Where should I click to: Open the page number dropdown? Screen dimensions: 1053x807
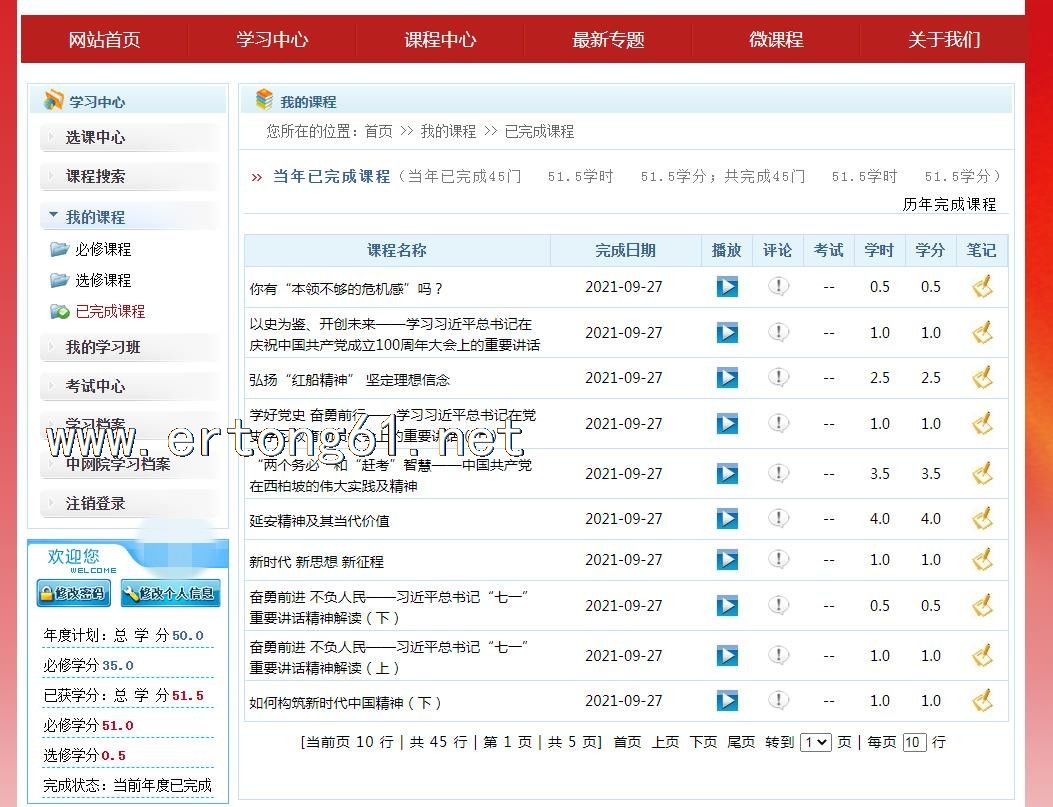click(x=815, y=742)
